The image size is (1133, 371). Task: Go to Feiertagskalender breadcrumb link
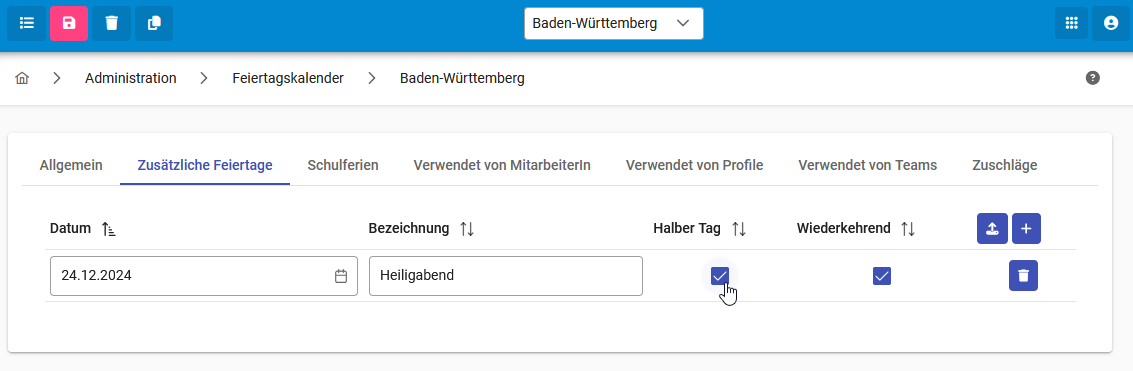pyautogui.click(x=288, y=78)
